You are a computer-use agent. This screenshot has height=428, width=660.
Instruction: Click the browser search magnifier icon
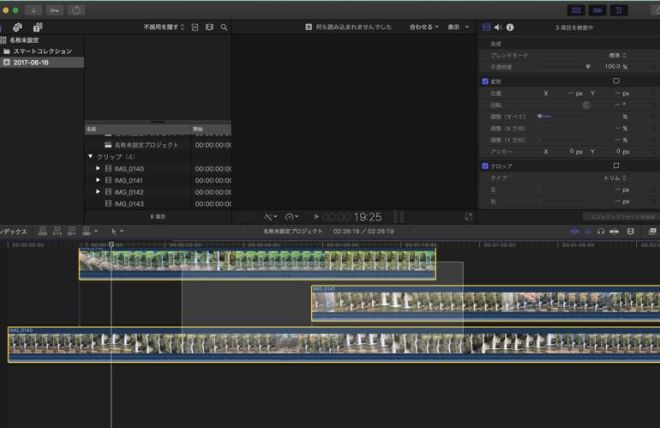(223, 27)
